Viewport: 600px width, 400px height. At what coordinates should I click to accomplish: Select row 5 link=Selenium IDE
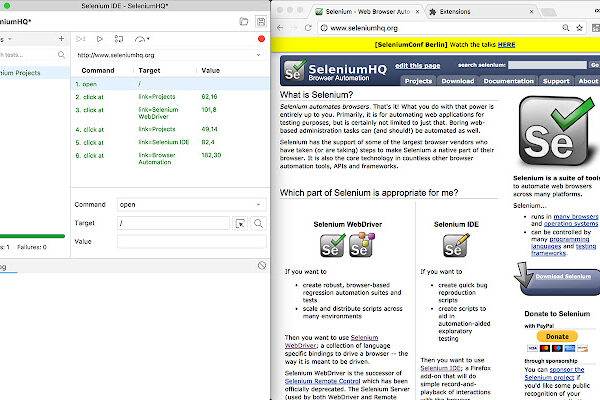170,142
